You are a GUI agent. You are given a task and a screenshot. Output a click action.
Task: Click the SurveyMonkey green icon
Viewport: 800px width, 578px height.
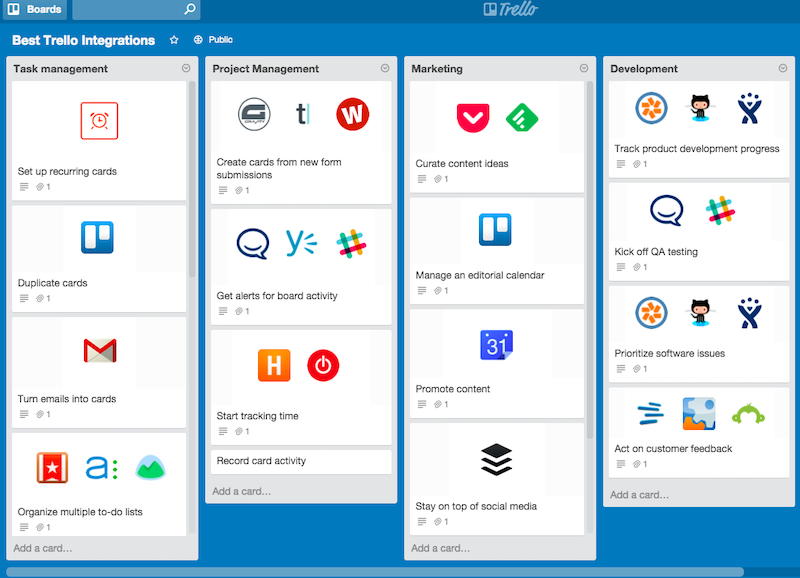click(748, 414)
